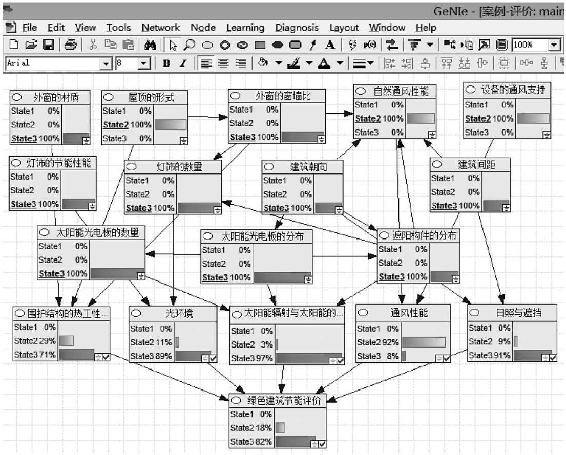Click the Print icon
Image resolution: width=566 pixels, height=455 pixels.
tap(70, 45)
